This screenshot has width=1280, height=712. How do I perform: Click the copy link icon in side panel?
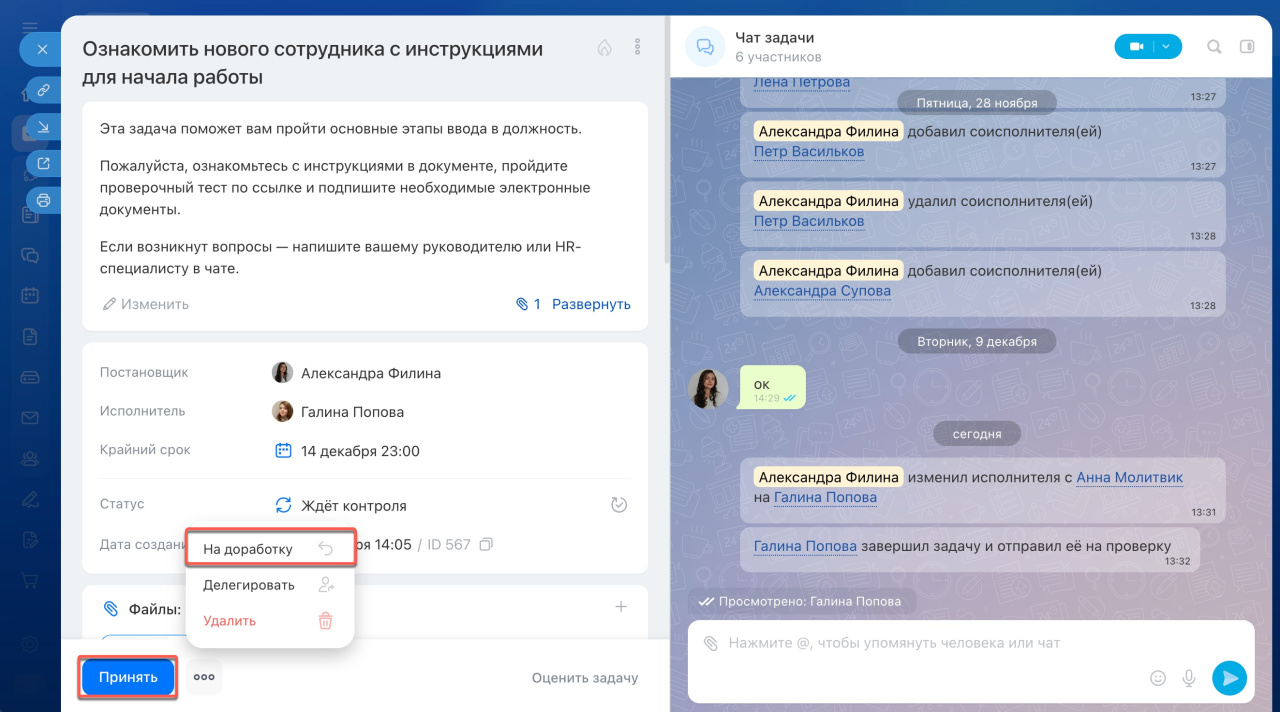click(x=43, y=90)
